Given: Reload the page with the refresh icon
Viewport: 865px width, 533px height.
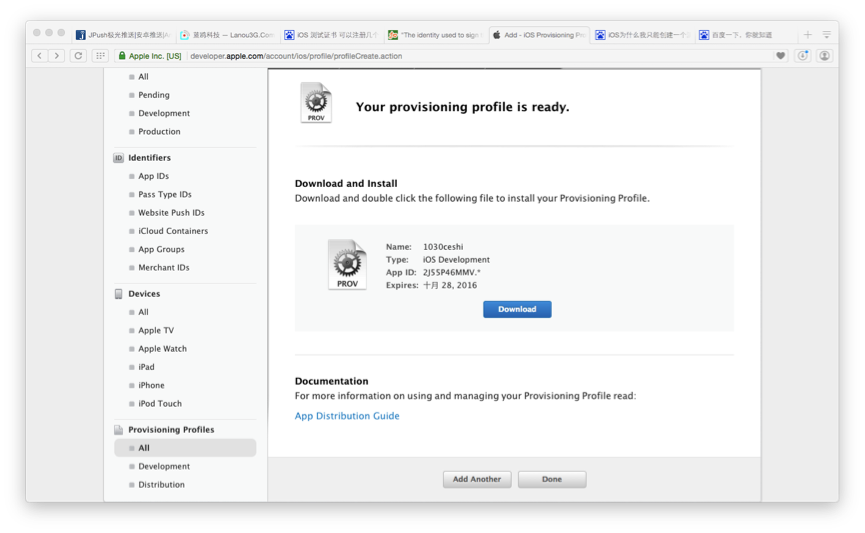Looking at the screenshot, I should tap(78, 56).
